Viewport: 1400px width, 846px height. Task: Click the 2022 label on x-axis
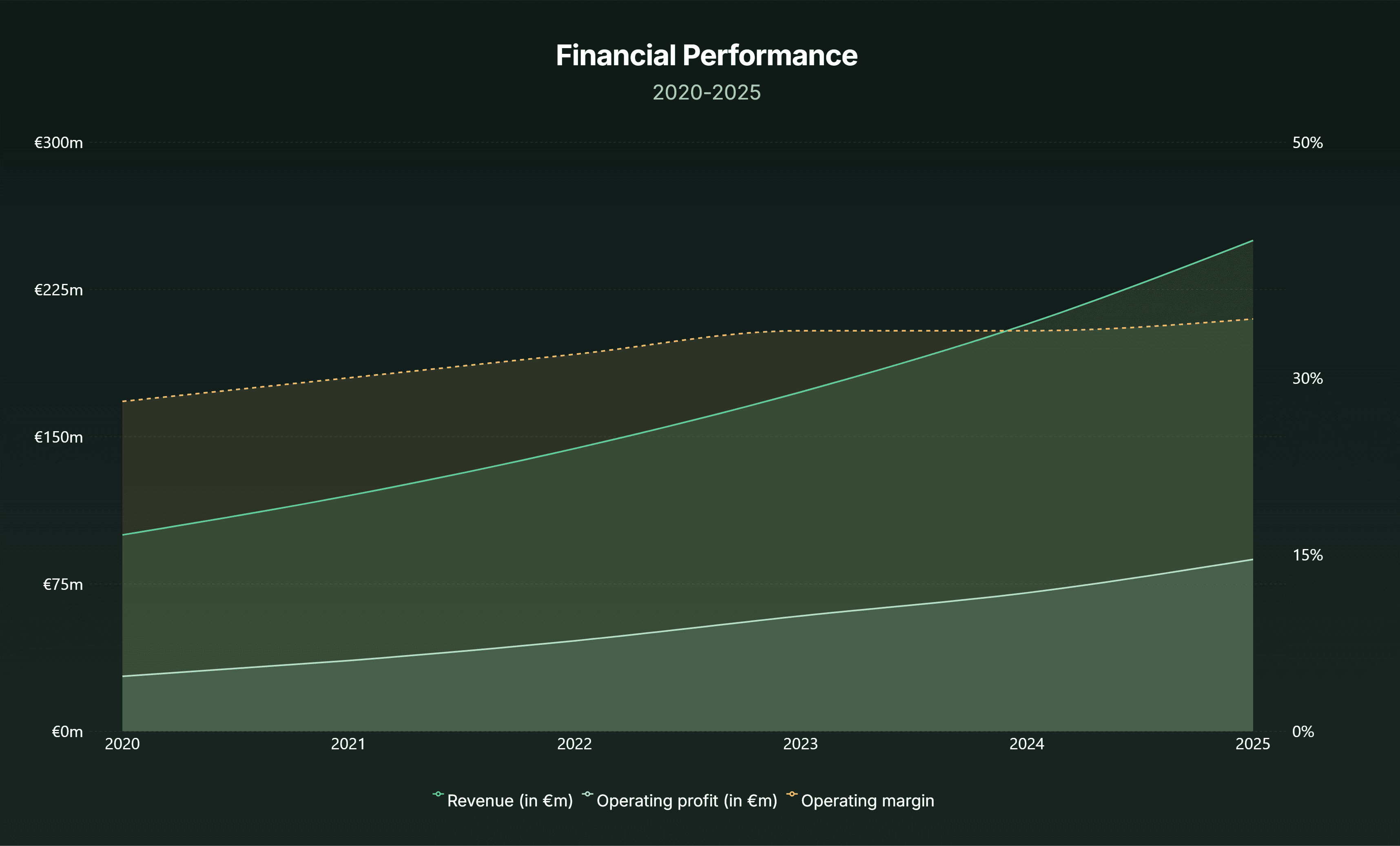(x=574, y=744)
